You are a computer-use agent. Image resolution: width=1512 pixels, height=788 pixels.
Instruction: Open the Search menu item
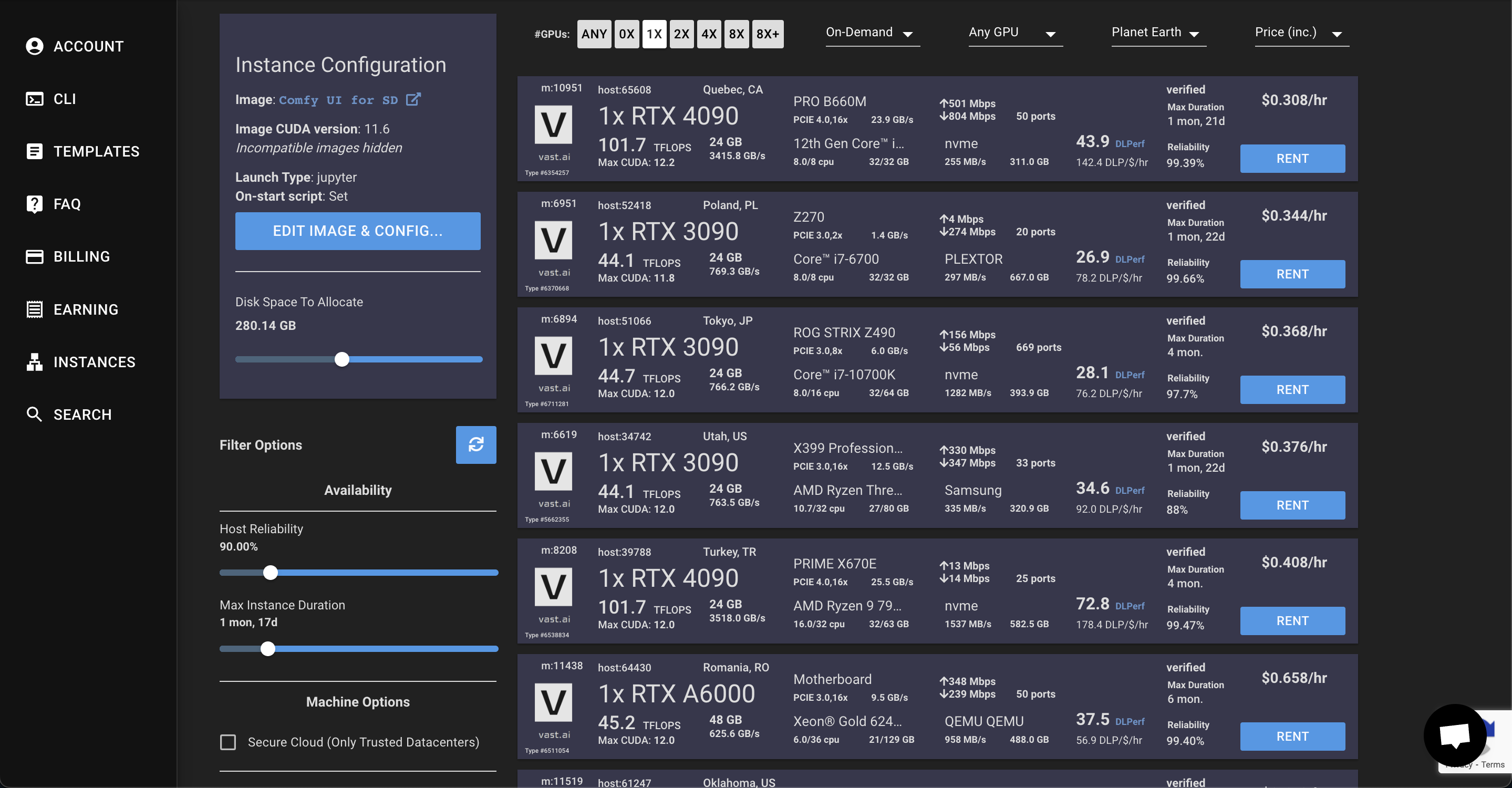tap(82, 414)
